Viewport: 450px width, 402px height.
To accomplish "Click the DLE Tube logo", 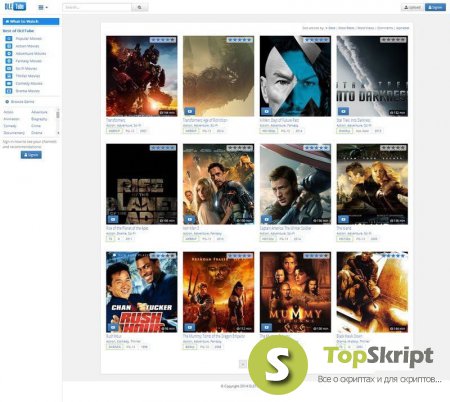I will pyautogui.click(x=15, y=6).
